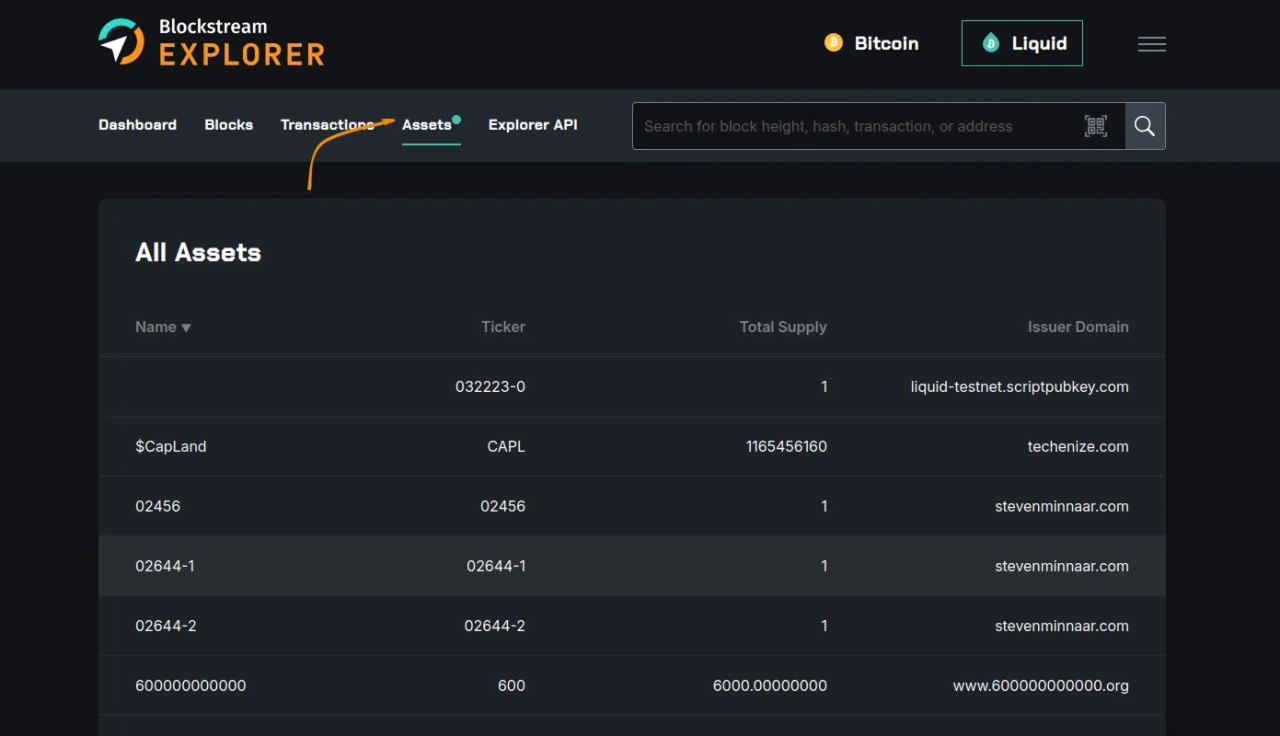Click the QR code scanner icon

(1096, 126)
